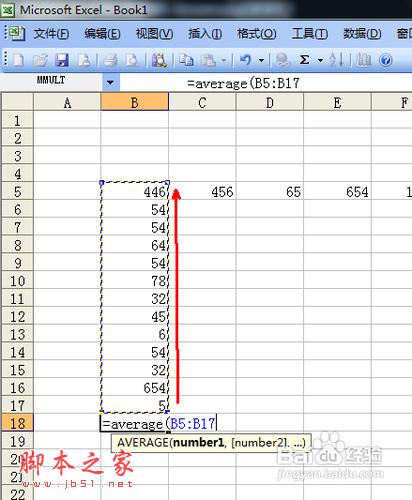Save the workbook with floppy disk icon

pyautogui.click(x=62, y=60)
